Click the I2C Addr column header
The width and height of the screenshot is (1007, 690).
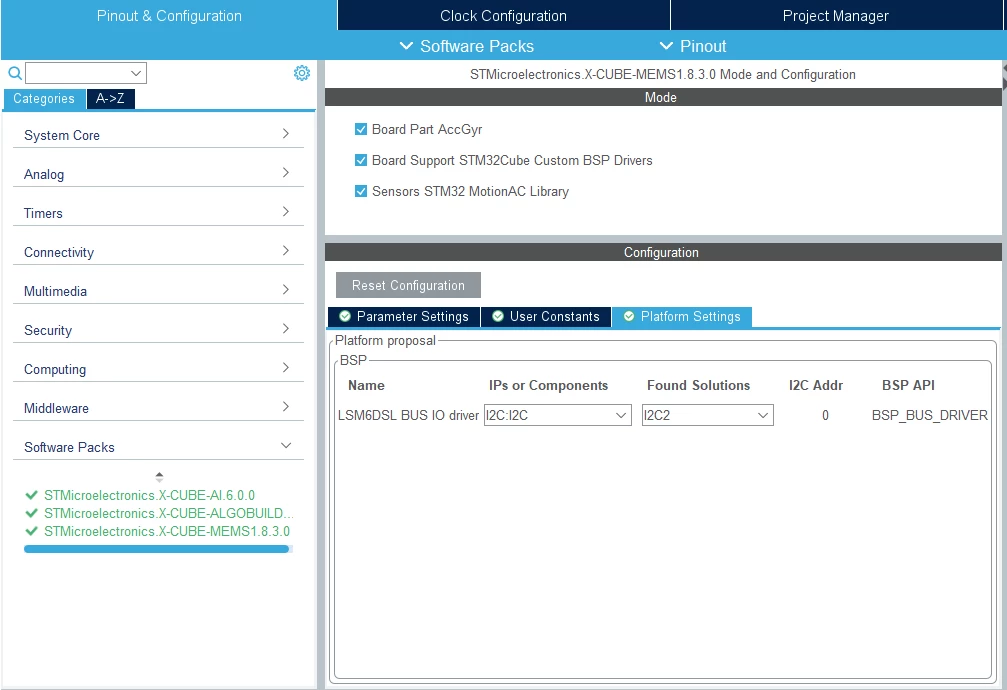pyautogui.click(x=816, y=385)
